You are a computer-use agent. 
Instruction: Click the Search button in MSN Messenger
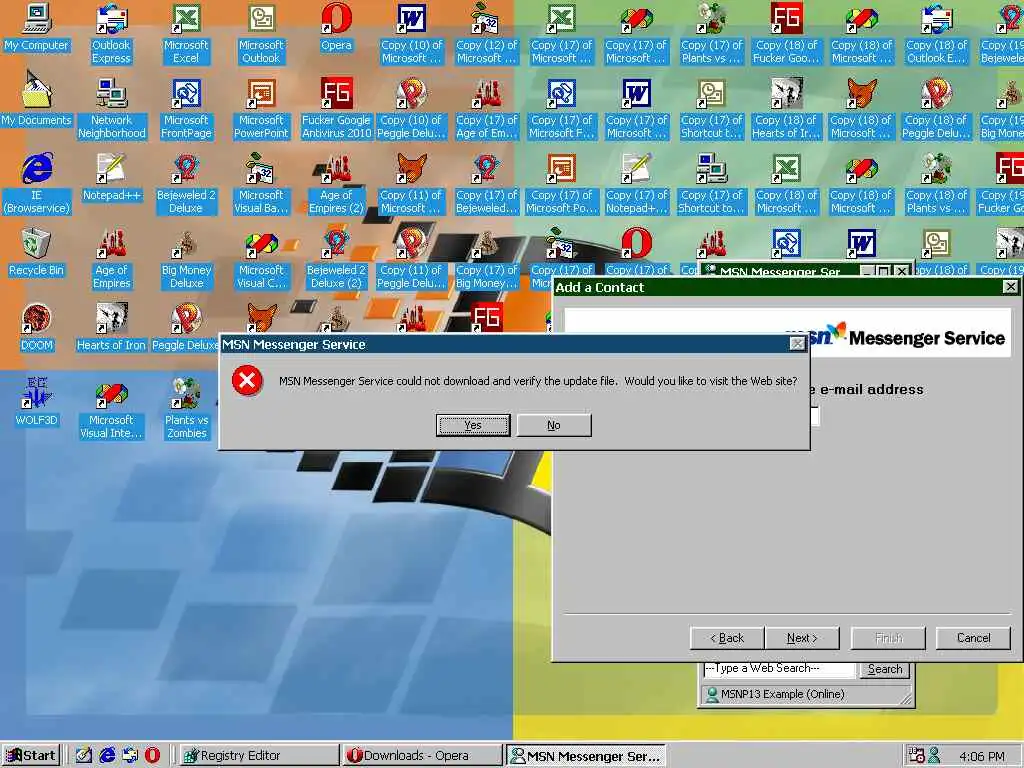pyautogui.click(x=885, y=669)
